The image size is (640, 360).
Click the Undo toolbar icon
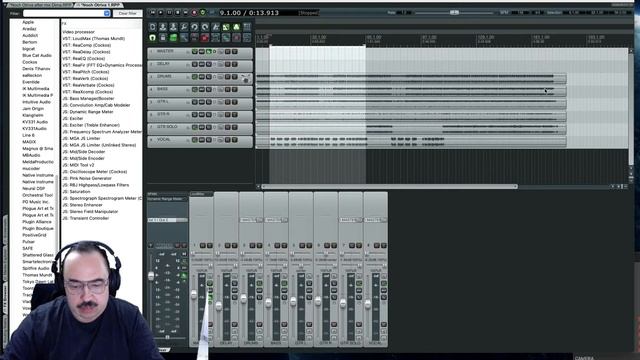(195, 27)
